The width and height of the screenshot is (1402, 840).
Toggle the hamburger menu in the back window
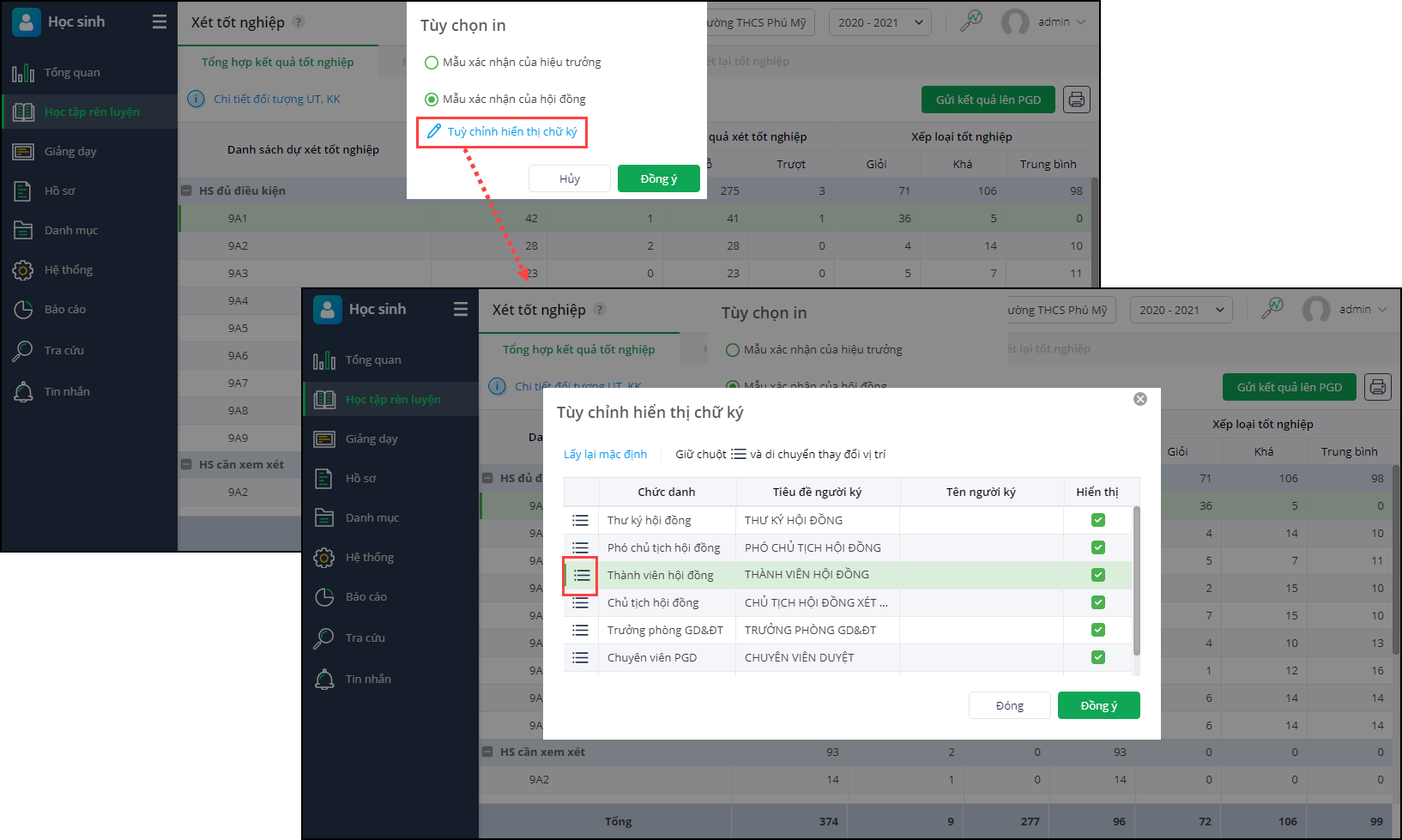tap(160, 21)
